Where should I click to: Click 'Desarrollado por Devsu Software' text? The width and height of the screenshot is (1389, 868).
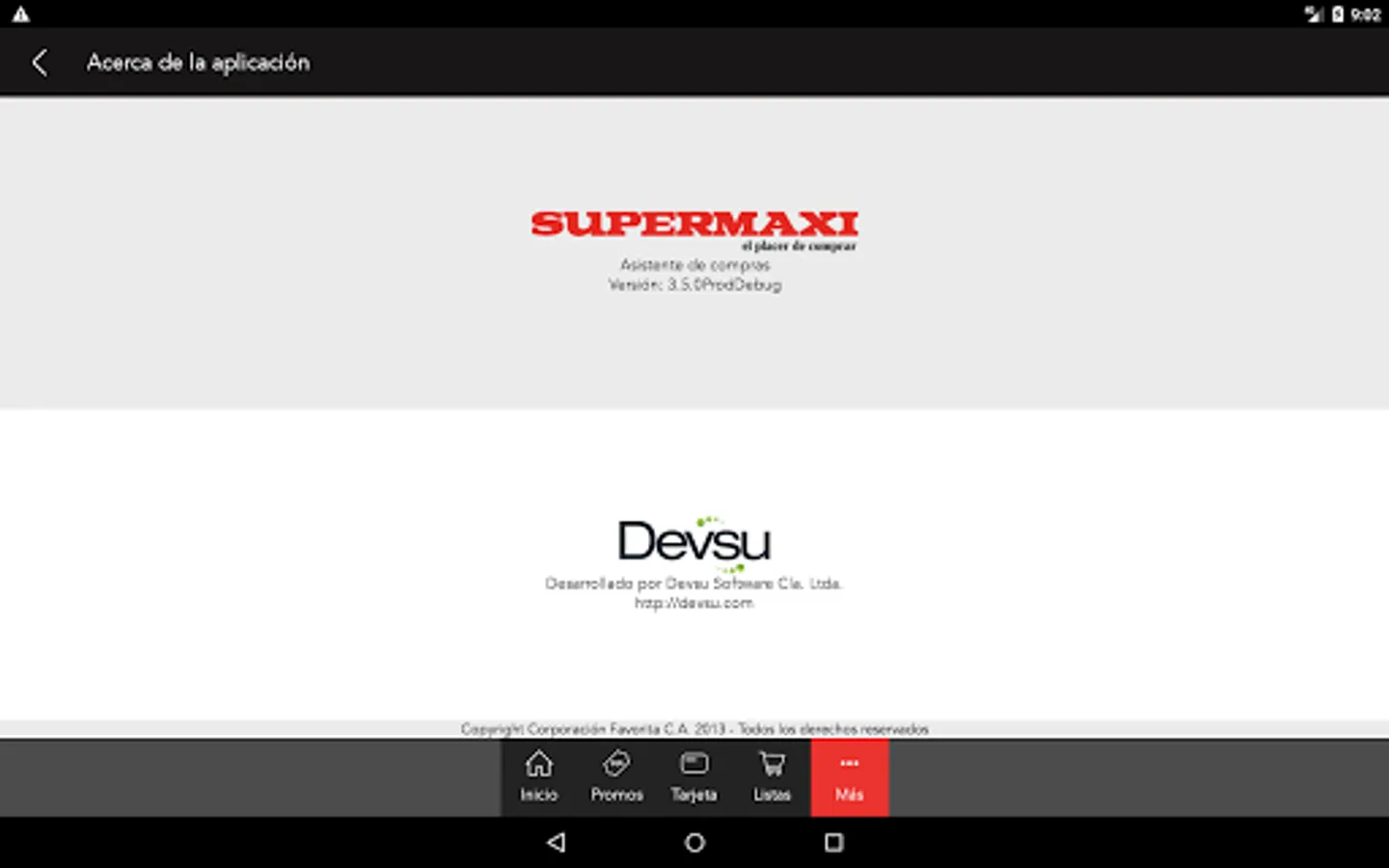[x=694, y=583]
